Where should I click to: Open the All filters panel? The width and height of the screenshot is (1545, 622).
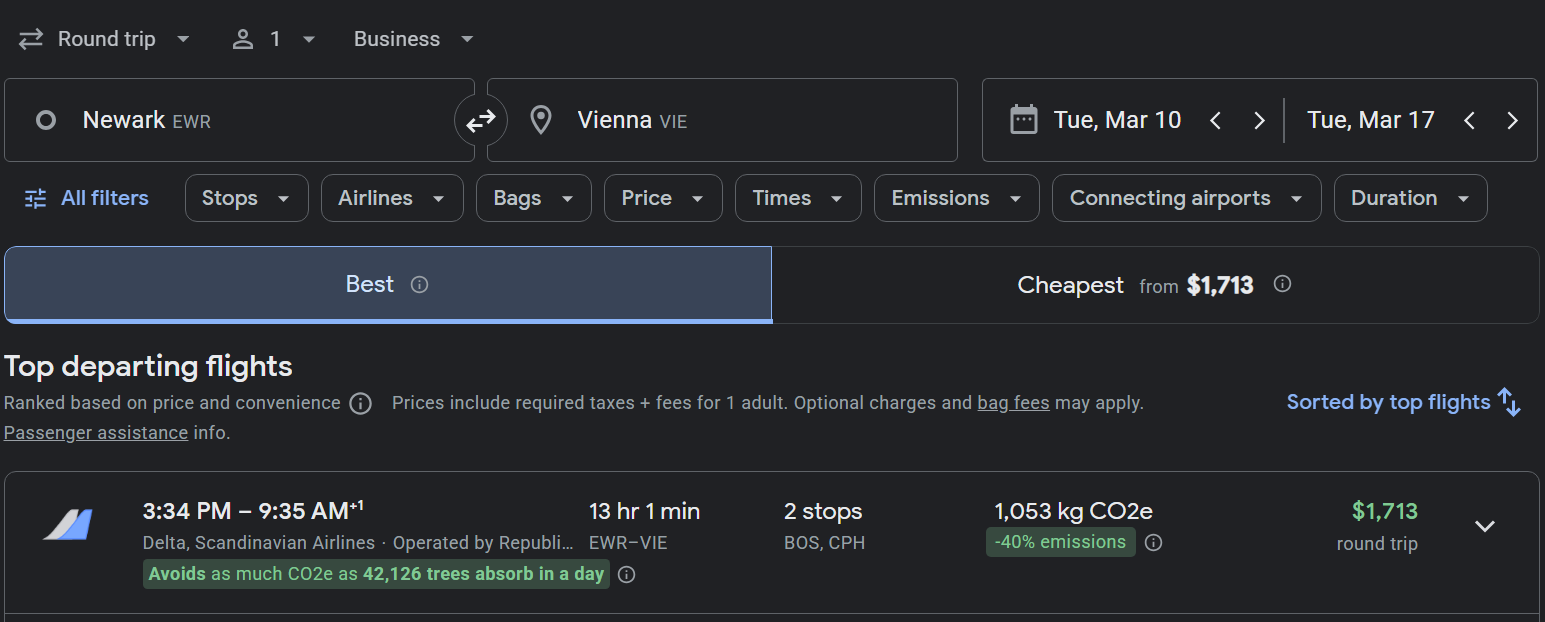click(x=87, y=198)
